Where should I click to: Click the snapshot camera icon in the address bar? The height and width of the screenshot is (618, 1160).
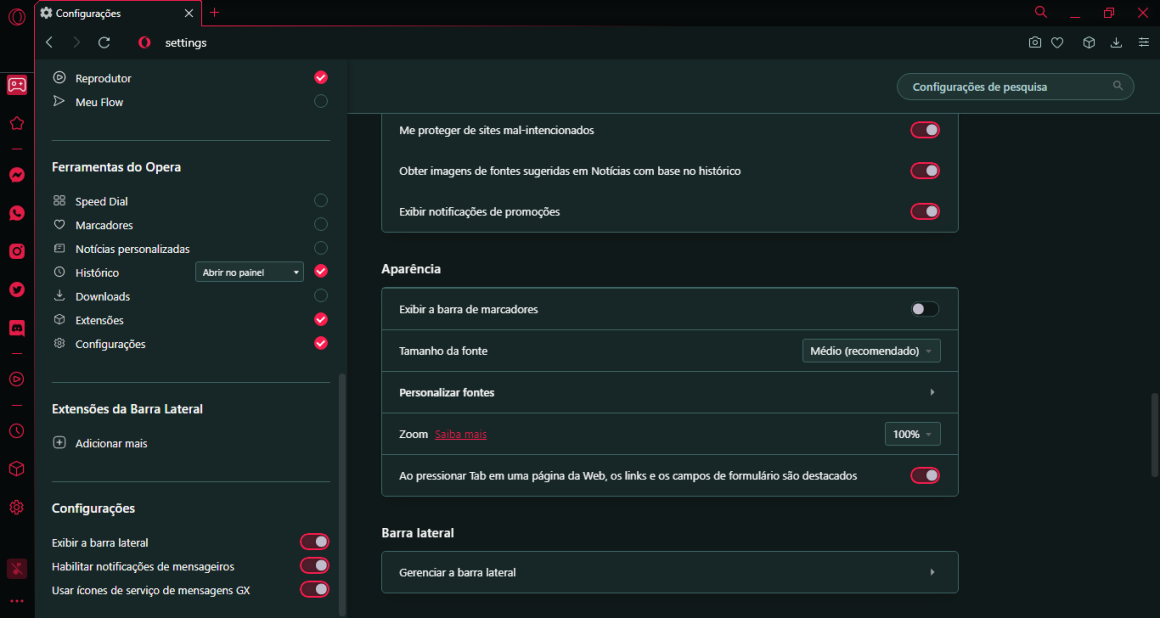(x=1035, y=43)
